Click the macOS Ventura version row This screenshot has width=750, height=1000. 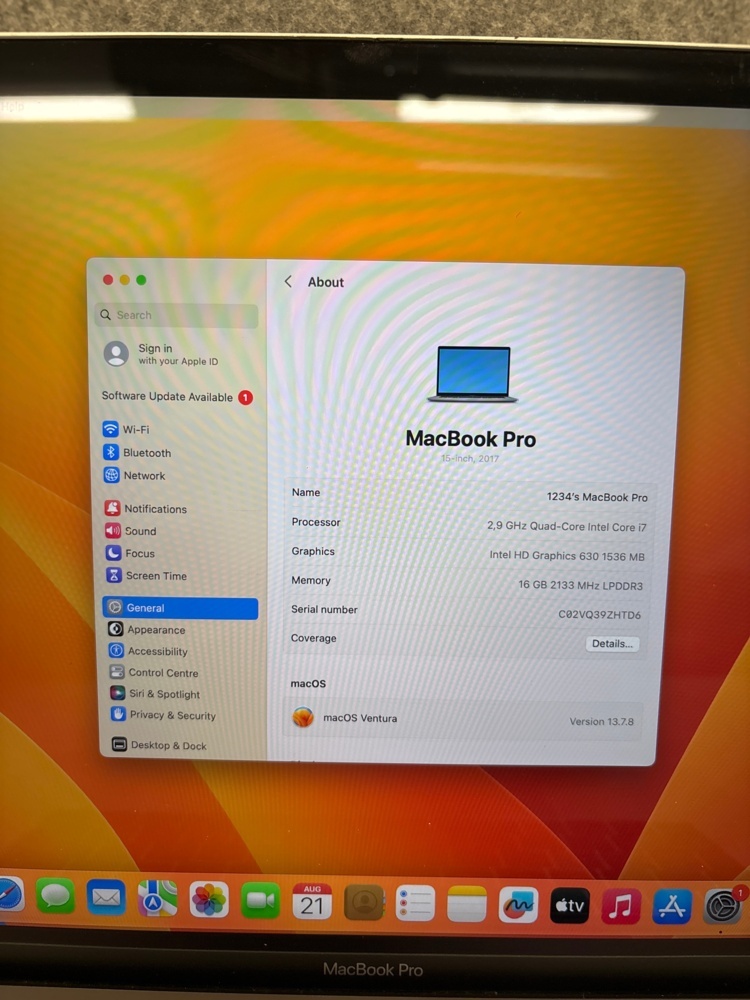[463, 719]
